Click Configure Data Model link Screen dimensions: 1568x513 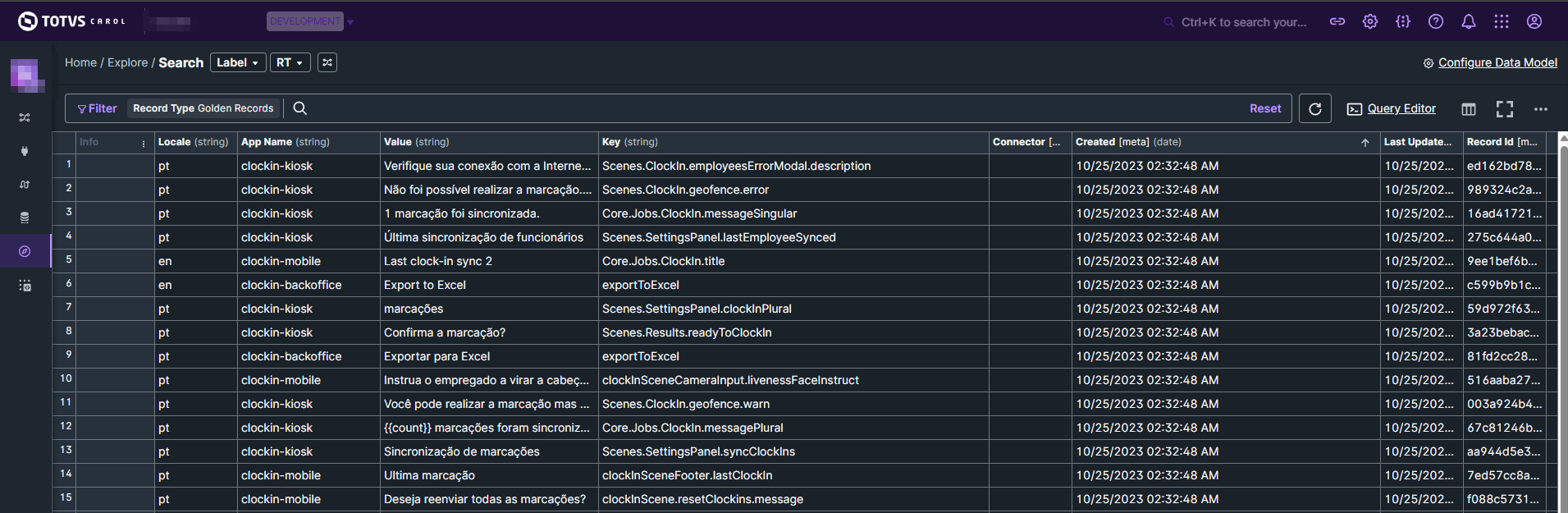1497,62
